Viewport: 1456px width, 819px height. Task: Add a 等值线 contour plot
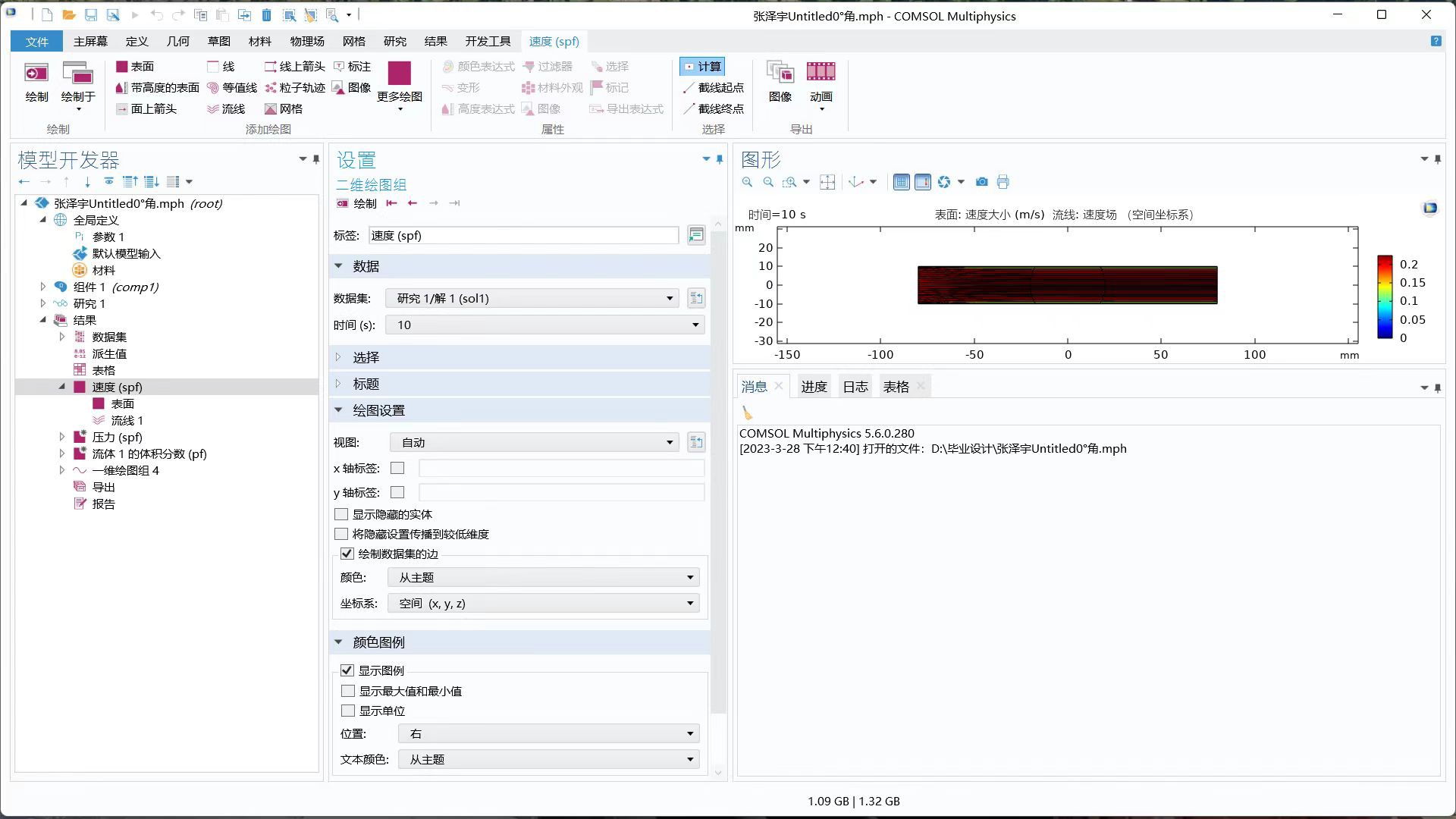[x=232, y=88]
